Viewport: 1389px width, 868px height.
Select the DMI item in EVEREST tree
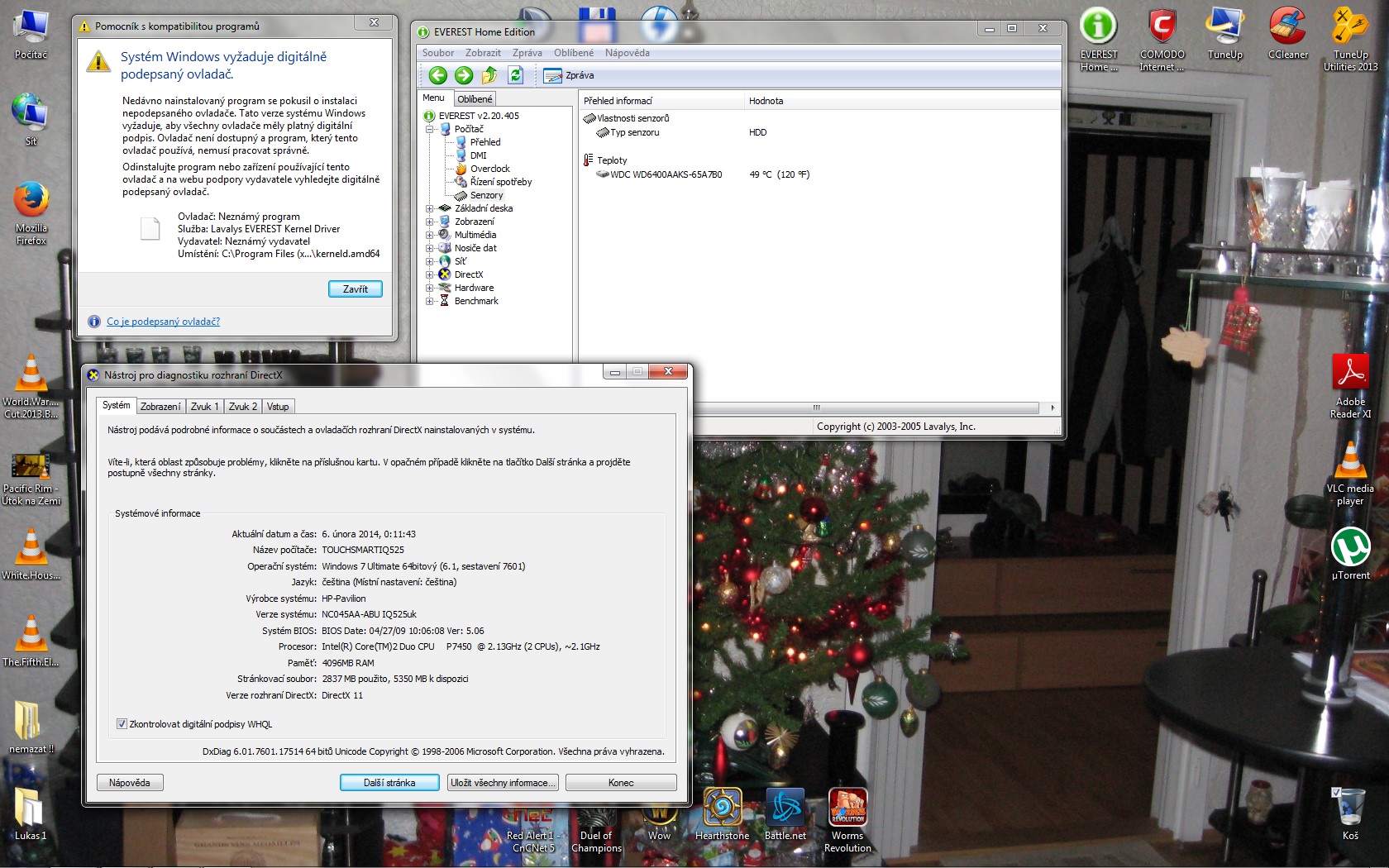(478, 155)
